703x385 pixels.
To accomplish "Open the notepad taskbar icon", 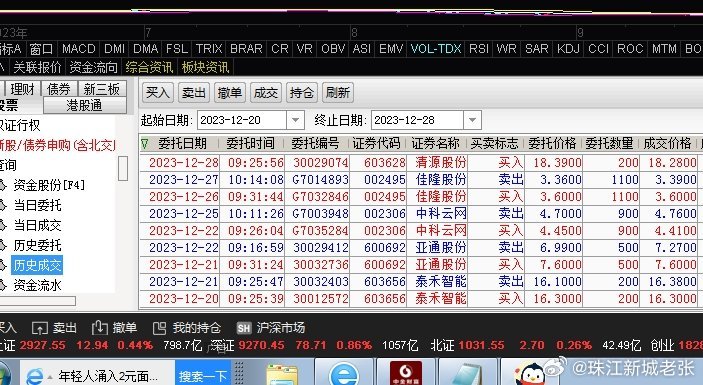I will point(467,375).
